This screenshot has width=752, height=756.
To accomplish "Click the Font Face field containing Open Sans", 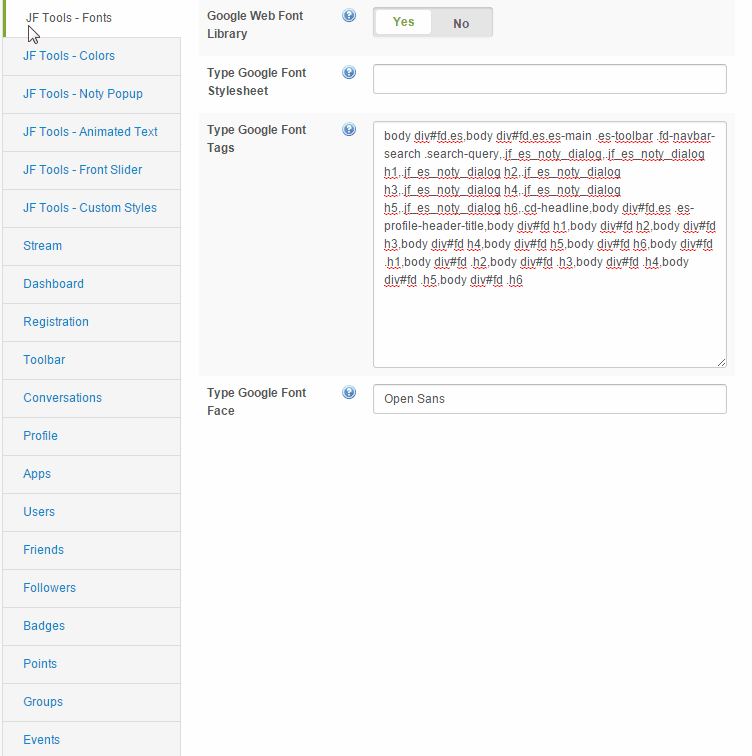I will [x=549, y=399].
